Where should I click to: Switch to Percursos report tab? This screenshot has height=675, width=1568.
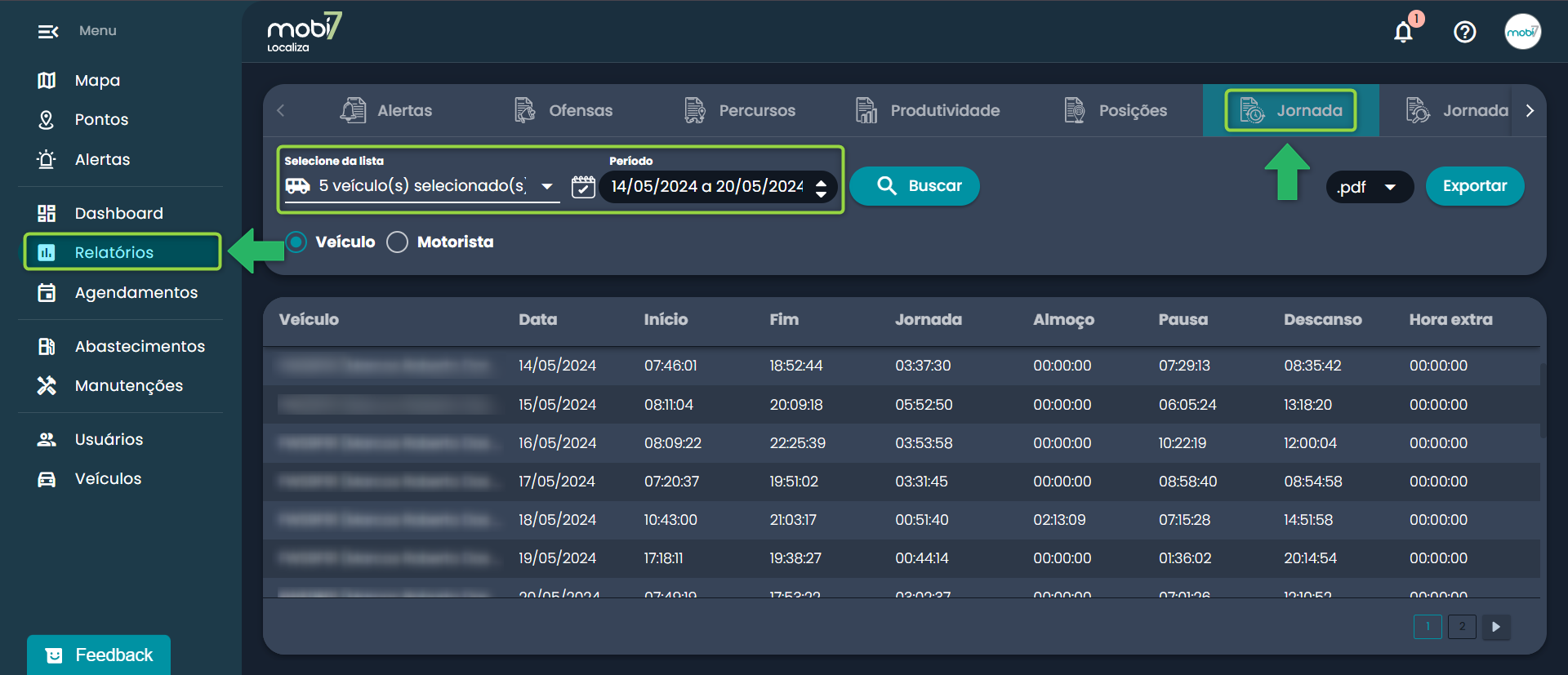[x=740, y=110]
